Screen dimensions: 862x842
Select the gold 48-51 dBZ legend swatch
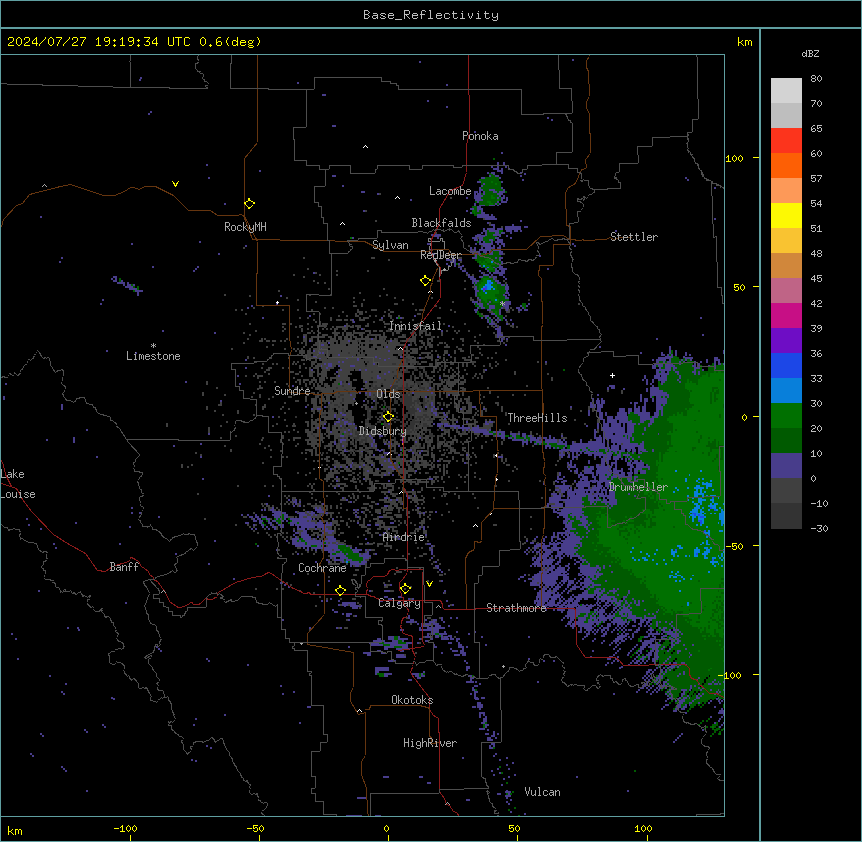coord(786,241)
